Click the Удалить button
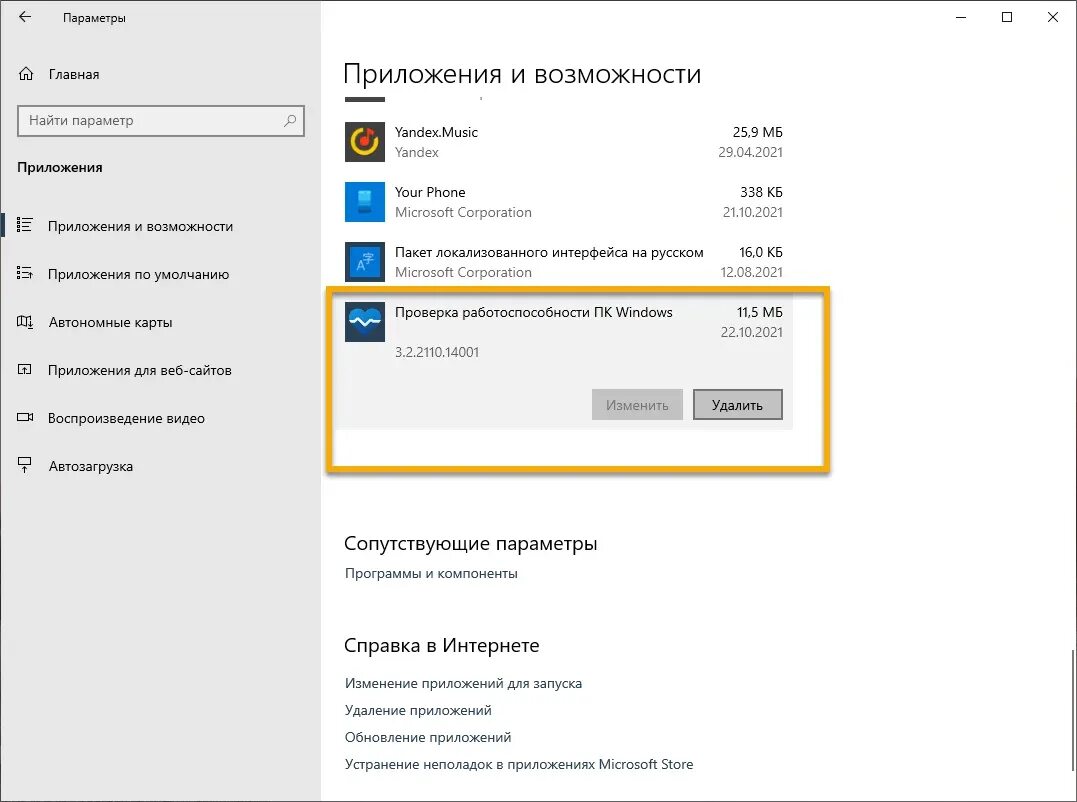This screenshot has width=1077, height=802. point(737,404)
